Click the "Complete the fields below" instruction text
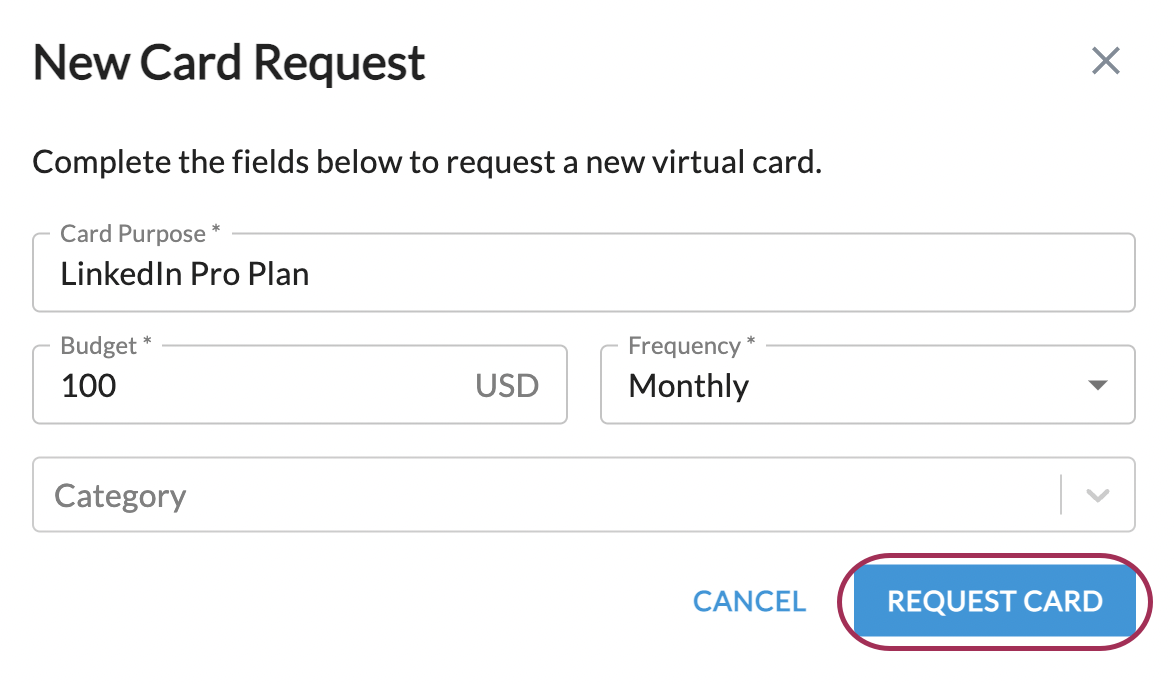 (427, 162)
